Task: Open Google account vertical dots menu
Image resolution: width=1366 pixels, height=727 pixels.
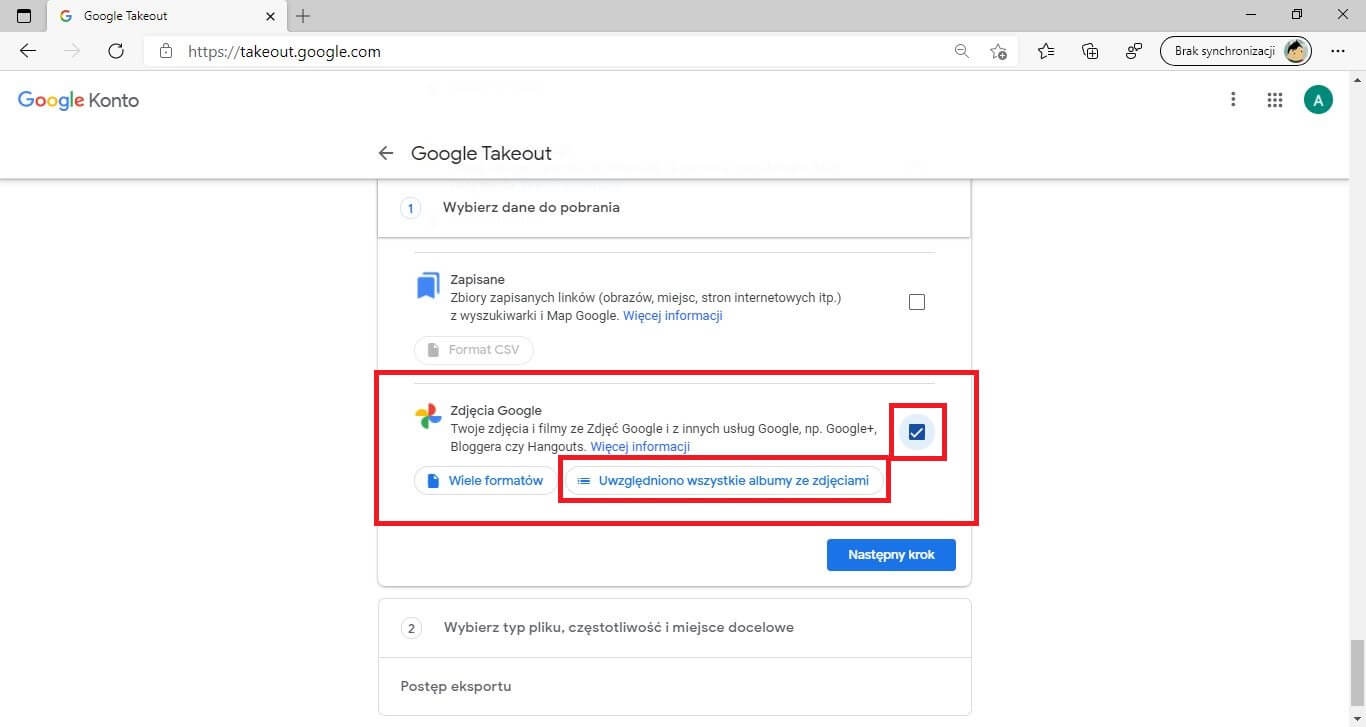Action: (1234, 99)
